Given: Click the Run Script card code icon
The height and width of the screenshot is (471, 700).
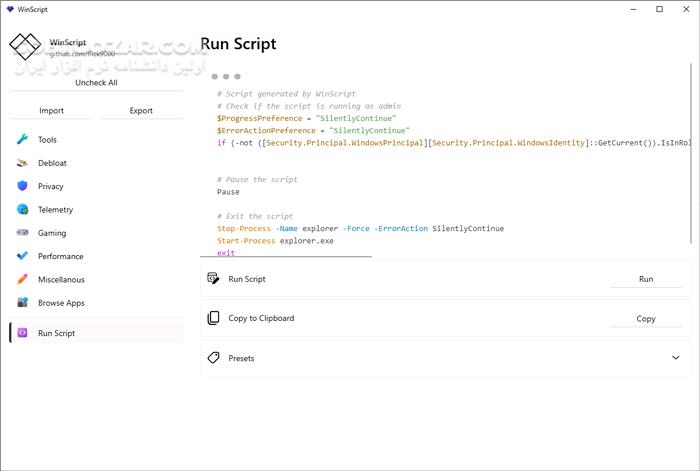Looking at the screenshot, I should click(213, 279).
